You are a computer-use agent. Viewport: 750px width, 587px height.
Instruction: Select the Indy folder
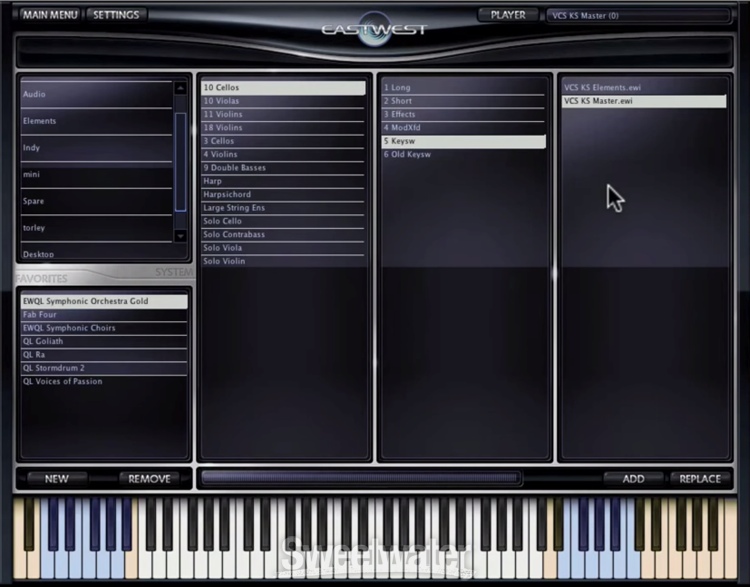(x=96, y=148)
